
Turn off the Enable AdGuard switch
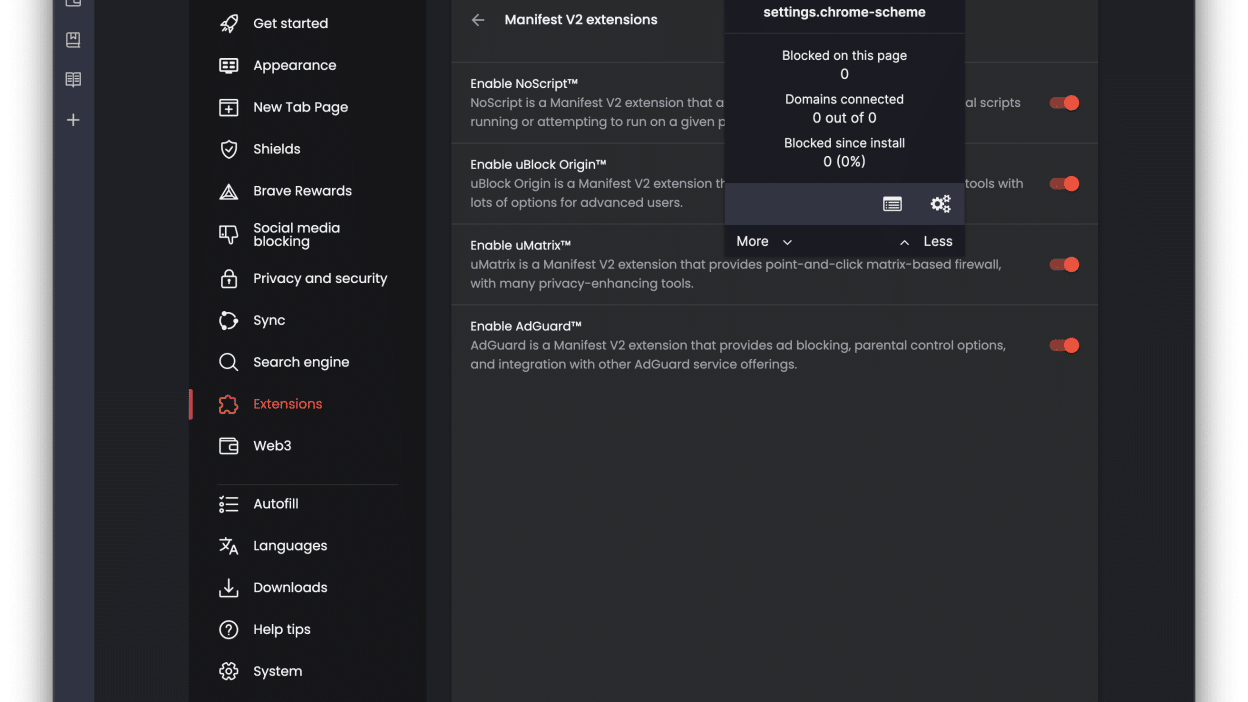click(1063, 345)
